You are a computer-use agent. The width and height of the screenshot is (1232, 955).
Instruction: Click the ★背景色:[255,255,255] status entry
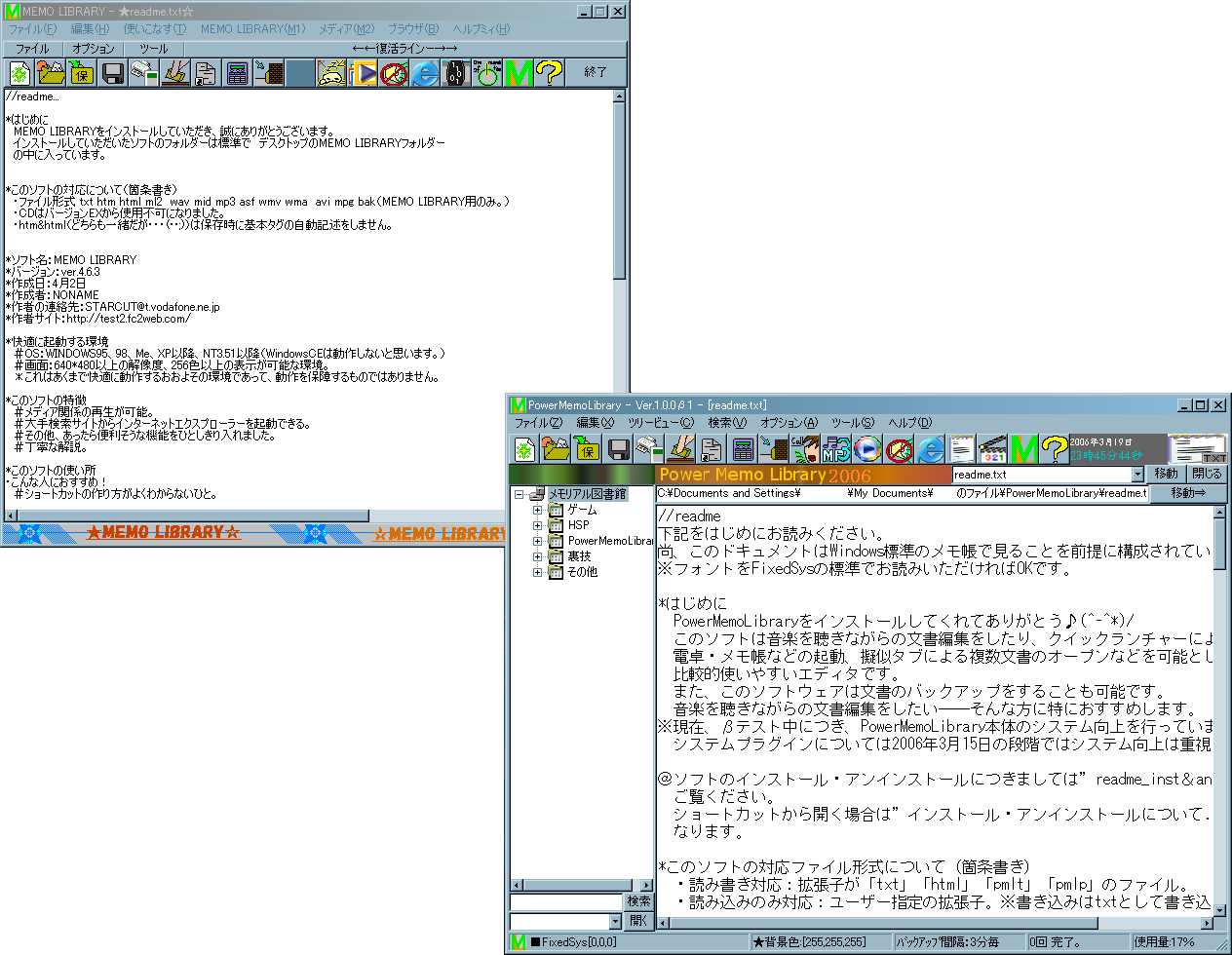click(819, 942)
